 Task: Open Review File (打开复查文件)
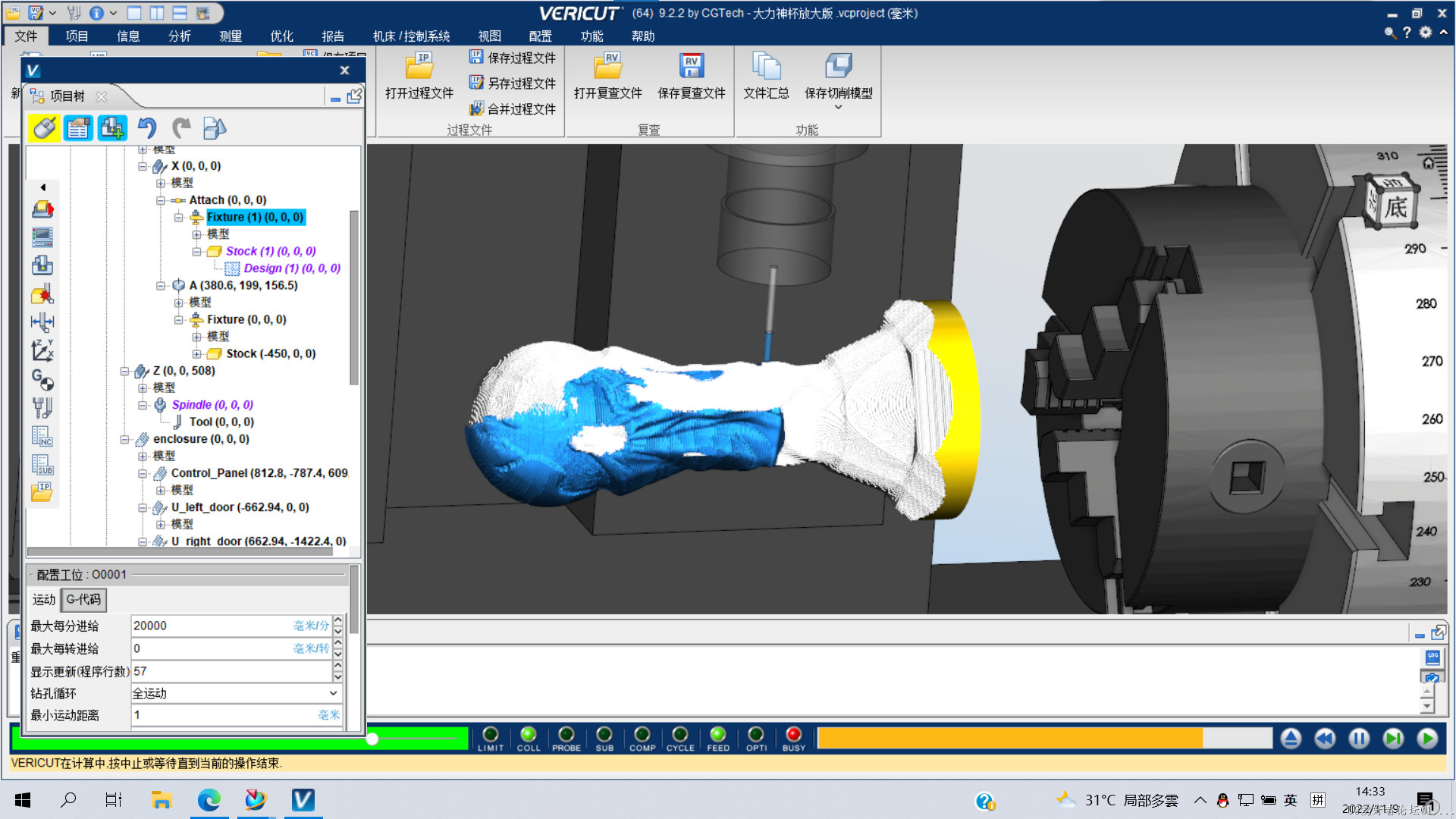click(607, 76)
